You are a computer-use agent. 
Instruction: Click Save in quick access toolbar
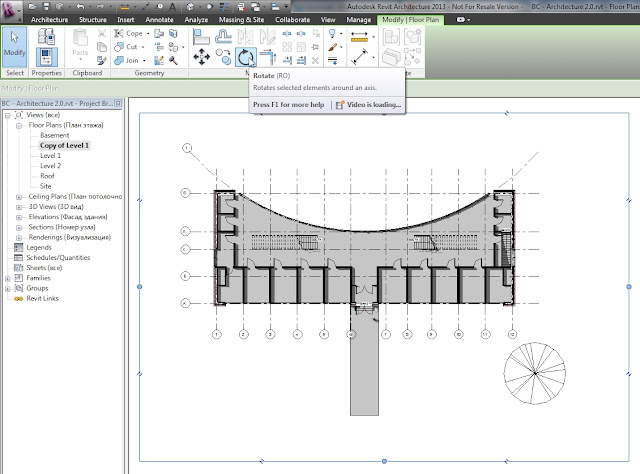(46, 7)
